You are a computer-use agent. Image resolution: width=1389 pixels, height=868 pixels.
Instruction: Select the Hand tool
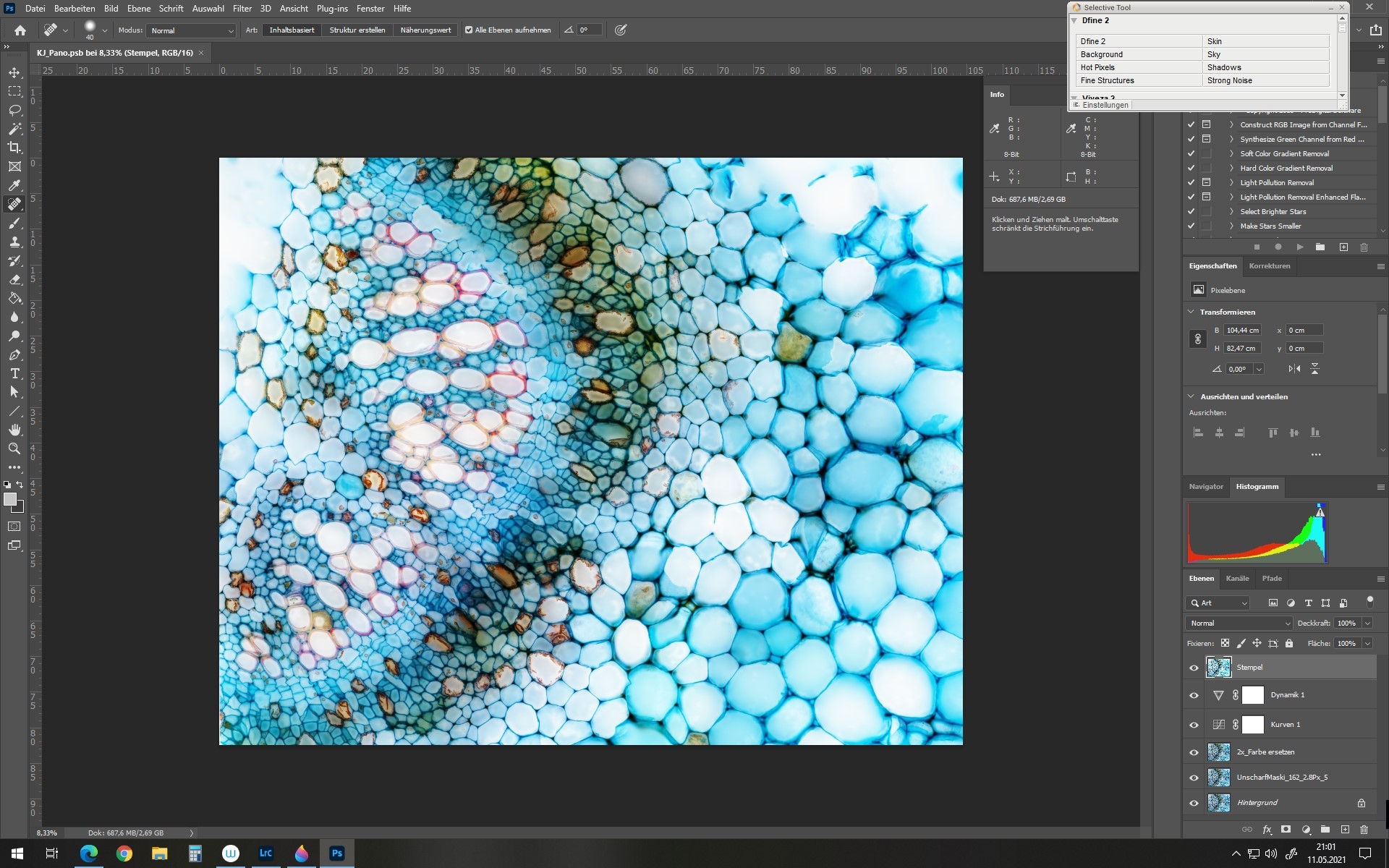click(14, 430)
